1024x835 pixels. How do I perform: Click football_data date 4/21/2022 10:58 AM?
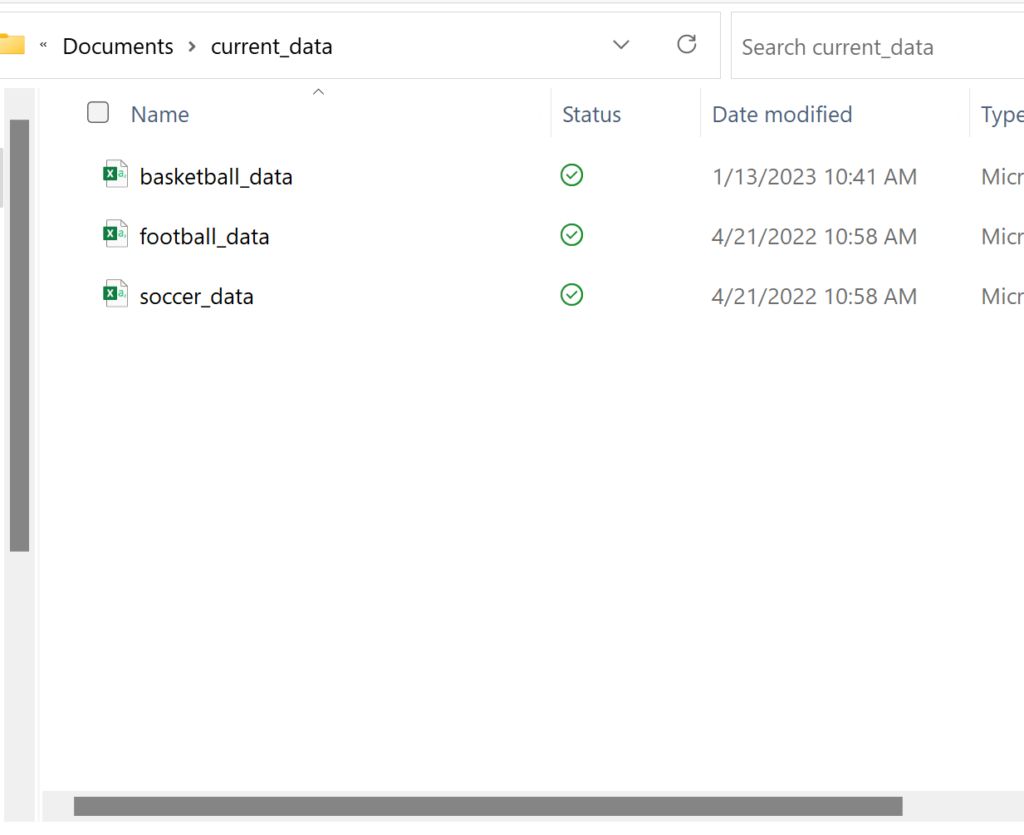(x=814, y=236)
